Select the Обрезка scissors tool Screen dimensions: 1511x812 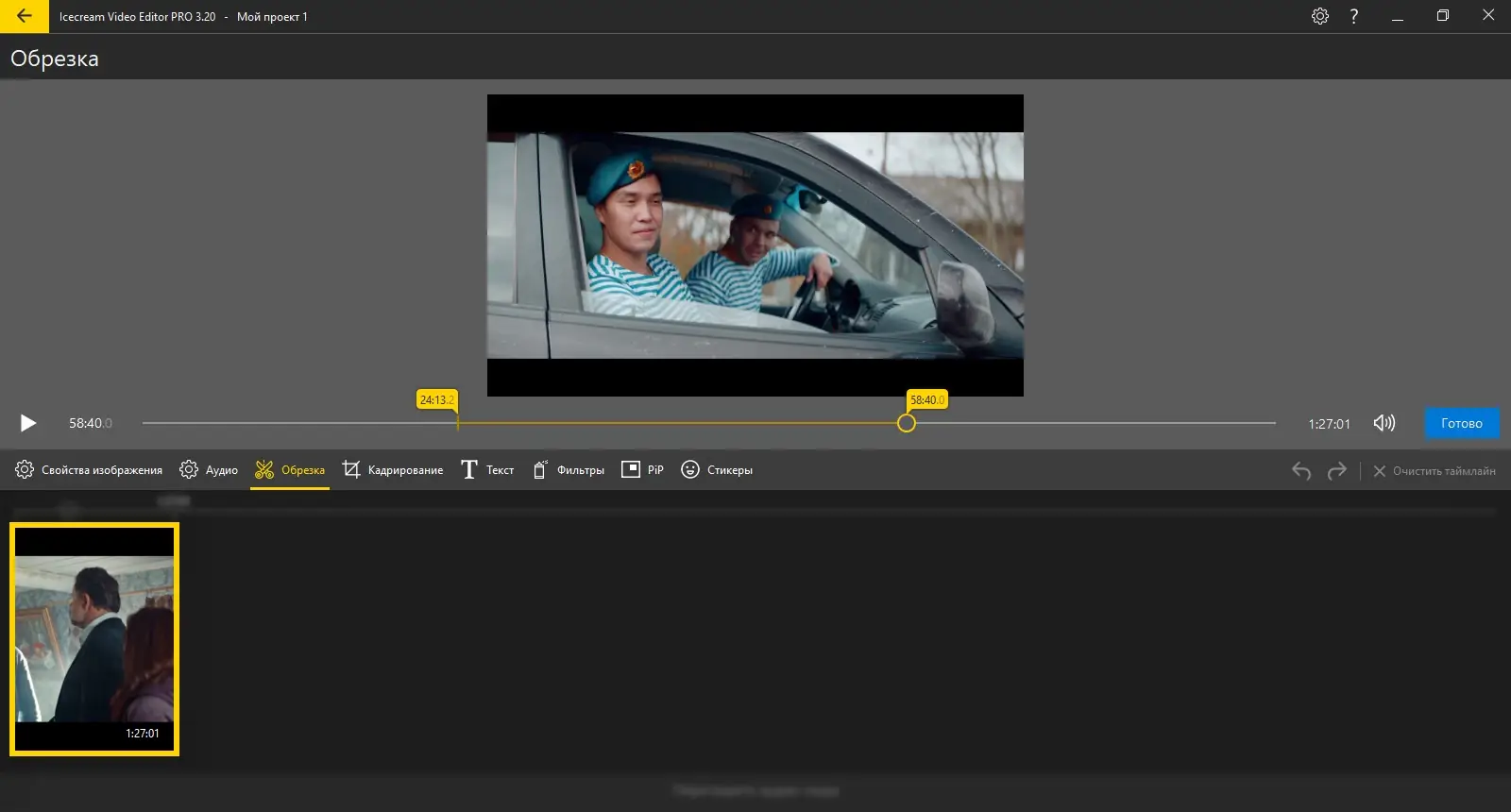coord(290,470)
